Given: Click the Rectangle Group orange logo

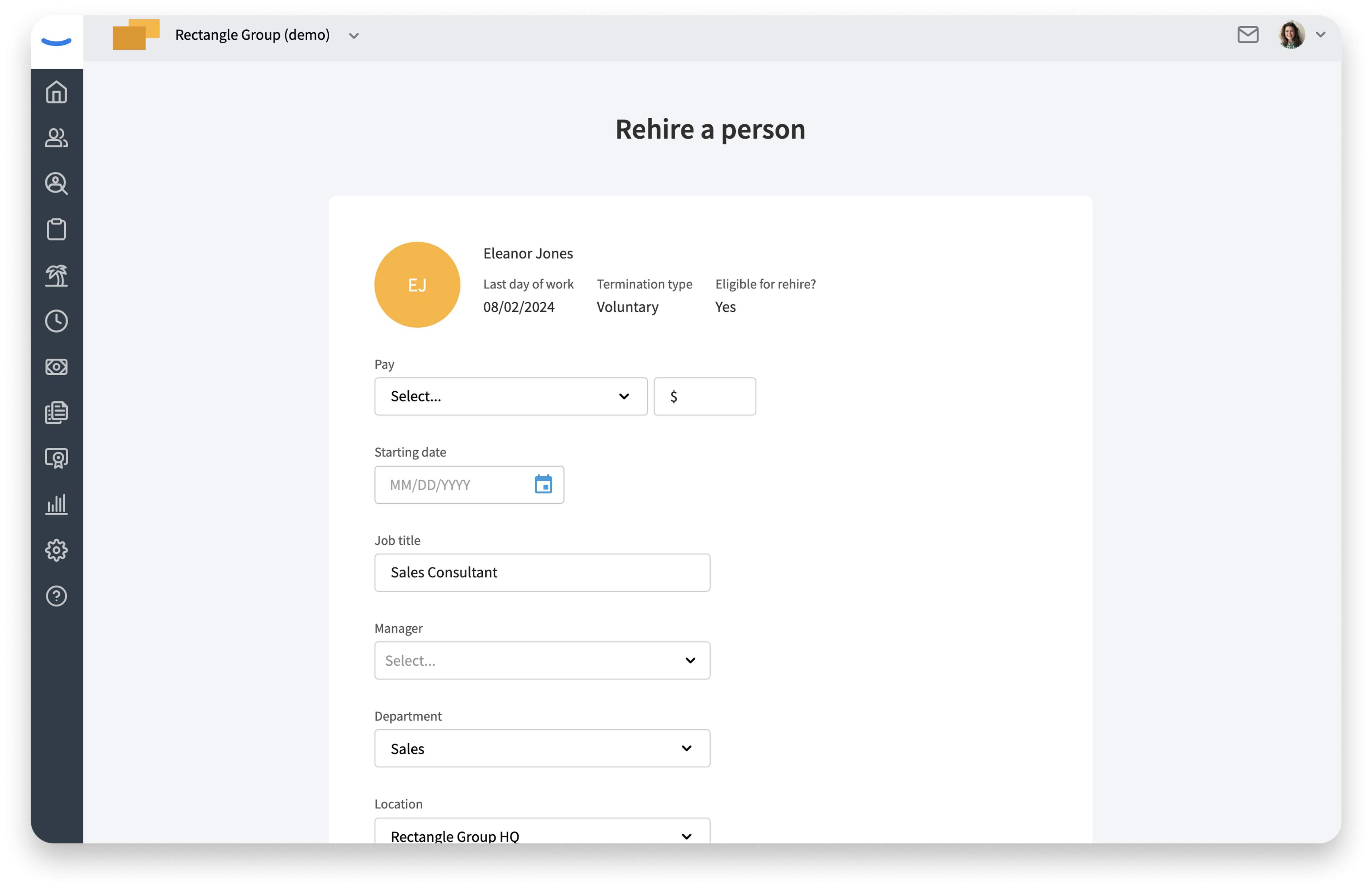Looking at the screenshot, I should 136,35.
